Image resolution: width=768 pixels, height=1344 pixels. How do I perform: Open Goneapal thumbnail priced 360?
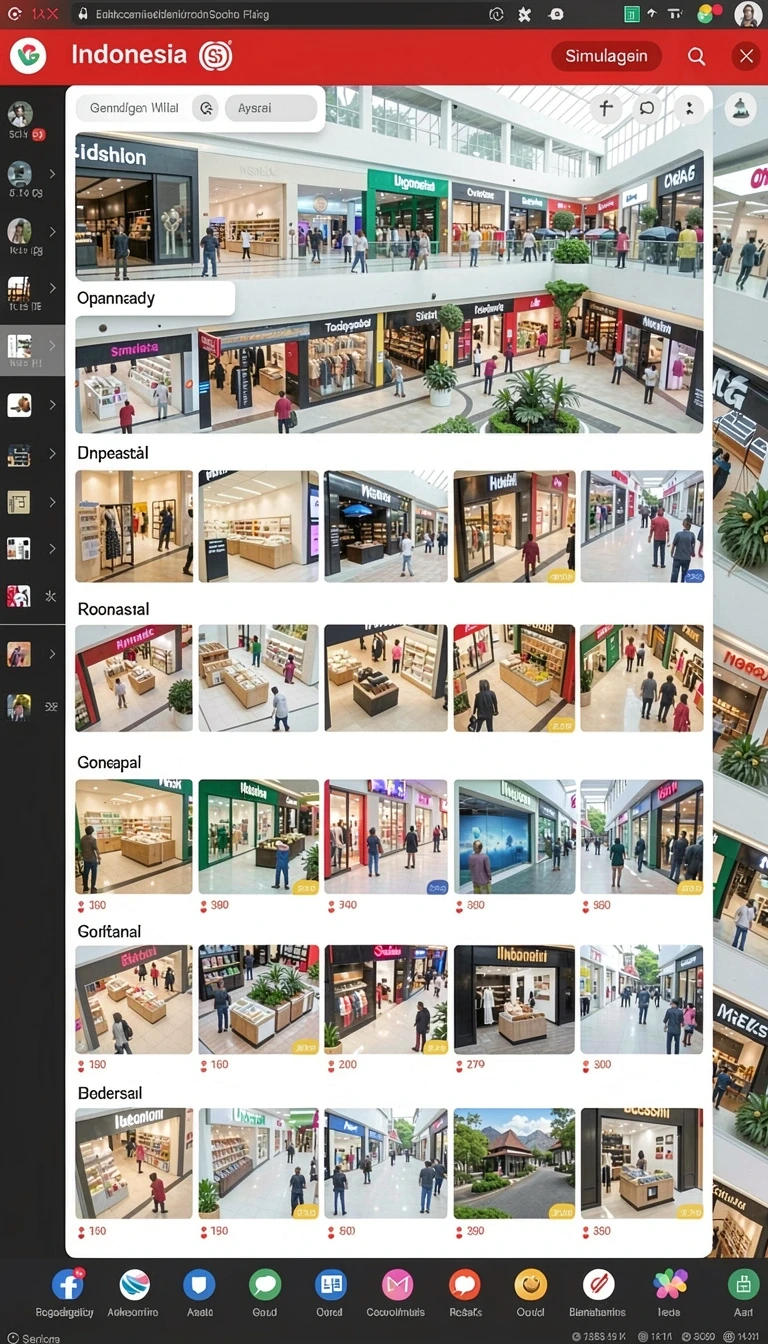tap(134, 836)
